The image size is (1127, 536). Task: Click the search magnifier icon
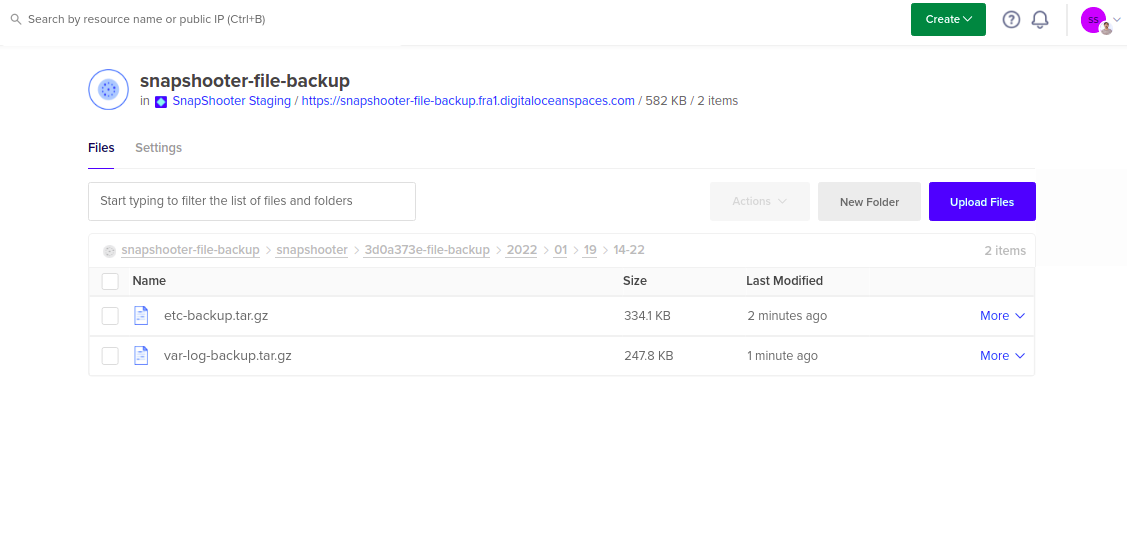coord(16,19)
